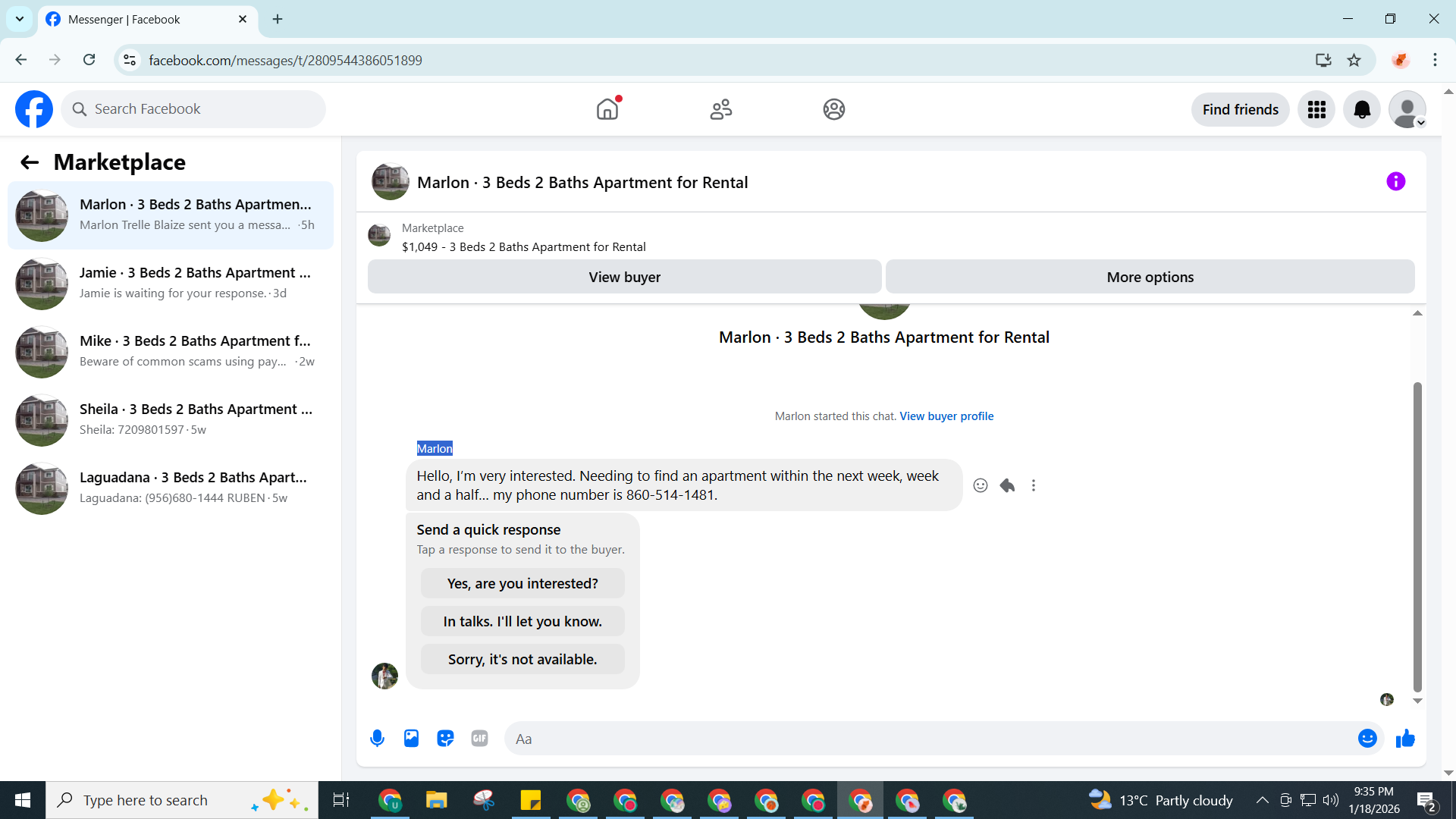Click the chat scrollbar down arrow
Screen dimensions: 1456x819
[1417, 701]
